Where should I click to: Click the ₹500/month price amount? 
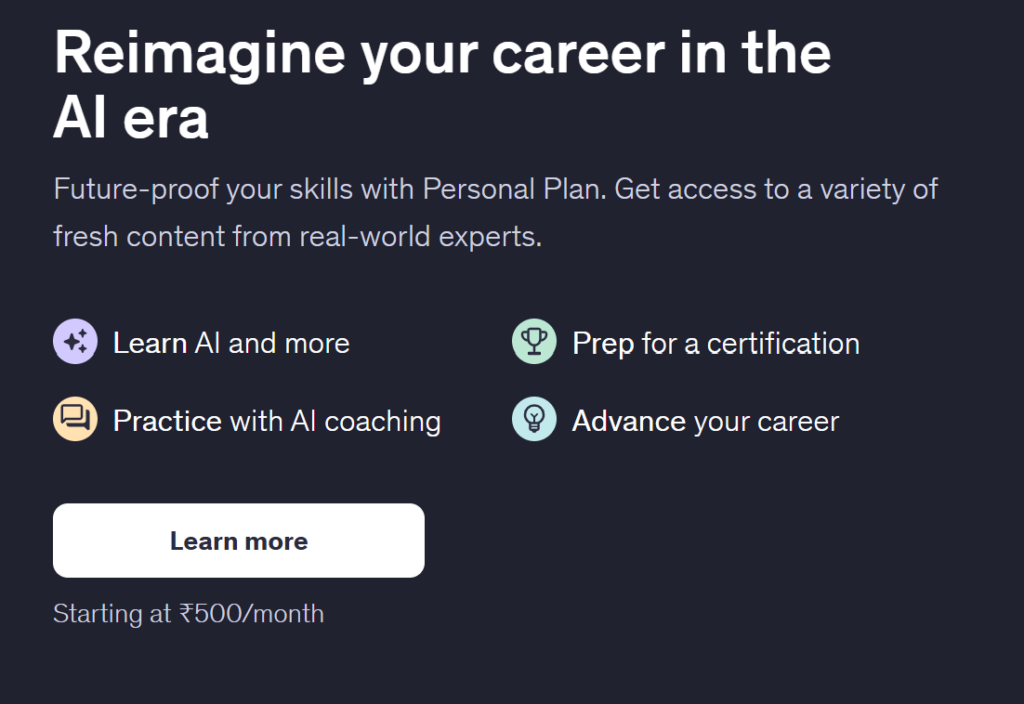(x=251, y=613)
